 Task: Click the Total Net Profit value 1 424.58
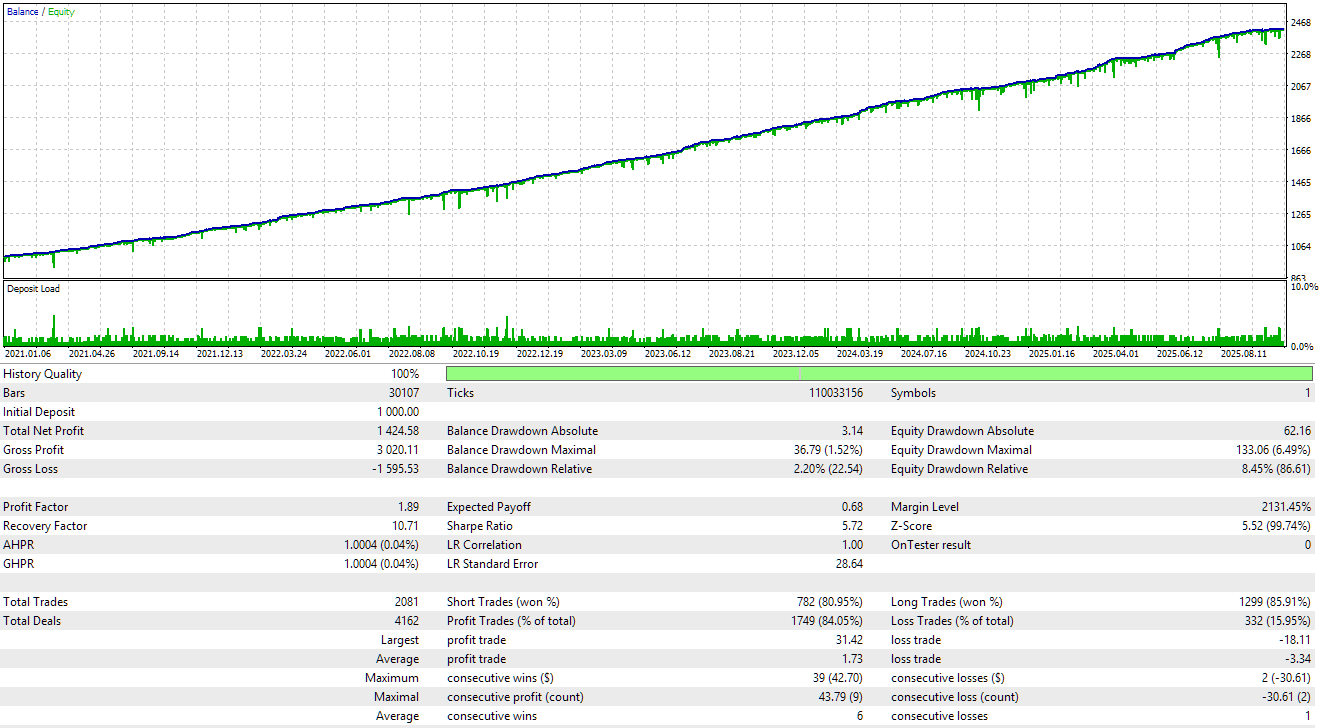[x=398, y=431]
